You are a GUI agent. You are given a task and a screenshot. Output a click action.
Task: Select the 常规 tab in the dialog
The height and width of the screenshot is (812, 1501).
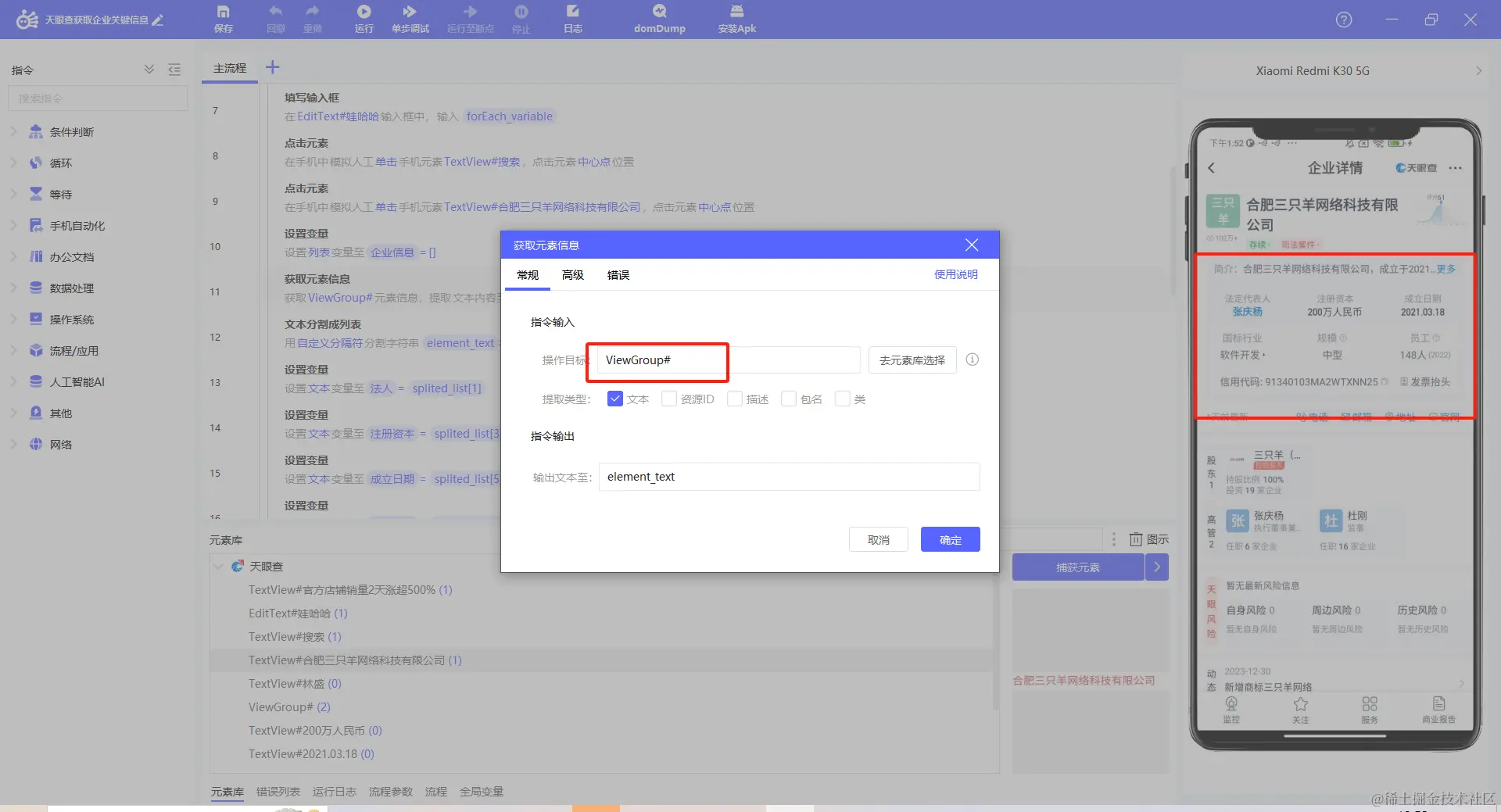pyautogui.click(x=528, y=275)
